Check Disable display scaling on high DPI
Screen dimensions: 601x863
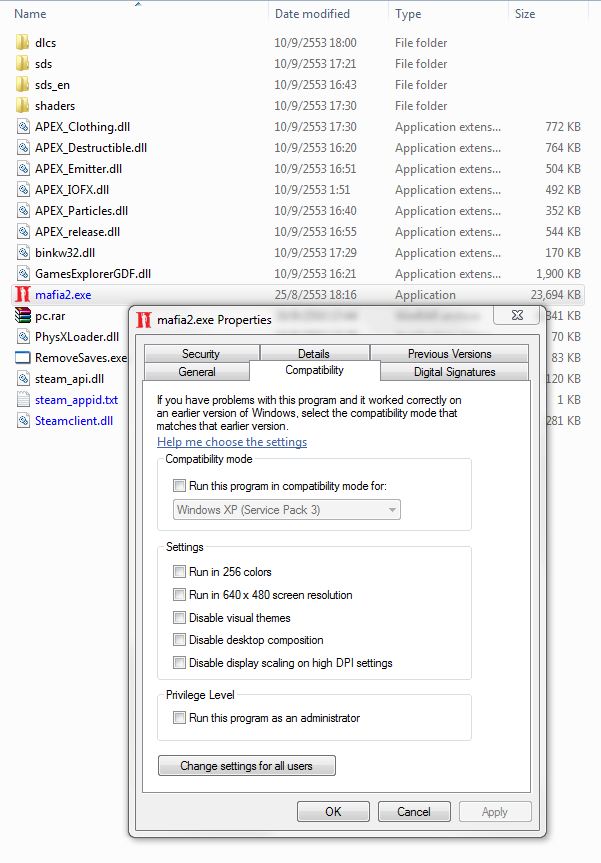[x=179, y=663]
